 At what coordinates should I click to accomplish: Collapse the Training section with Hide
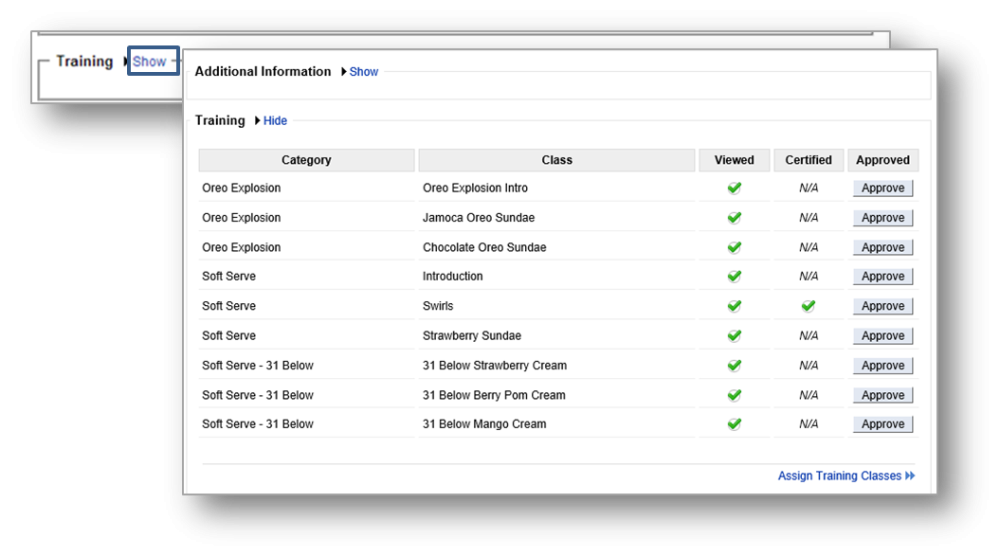click(275, 121)
